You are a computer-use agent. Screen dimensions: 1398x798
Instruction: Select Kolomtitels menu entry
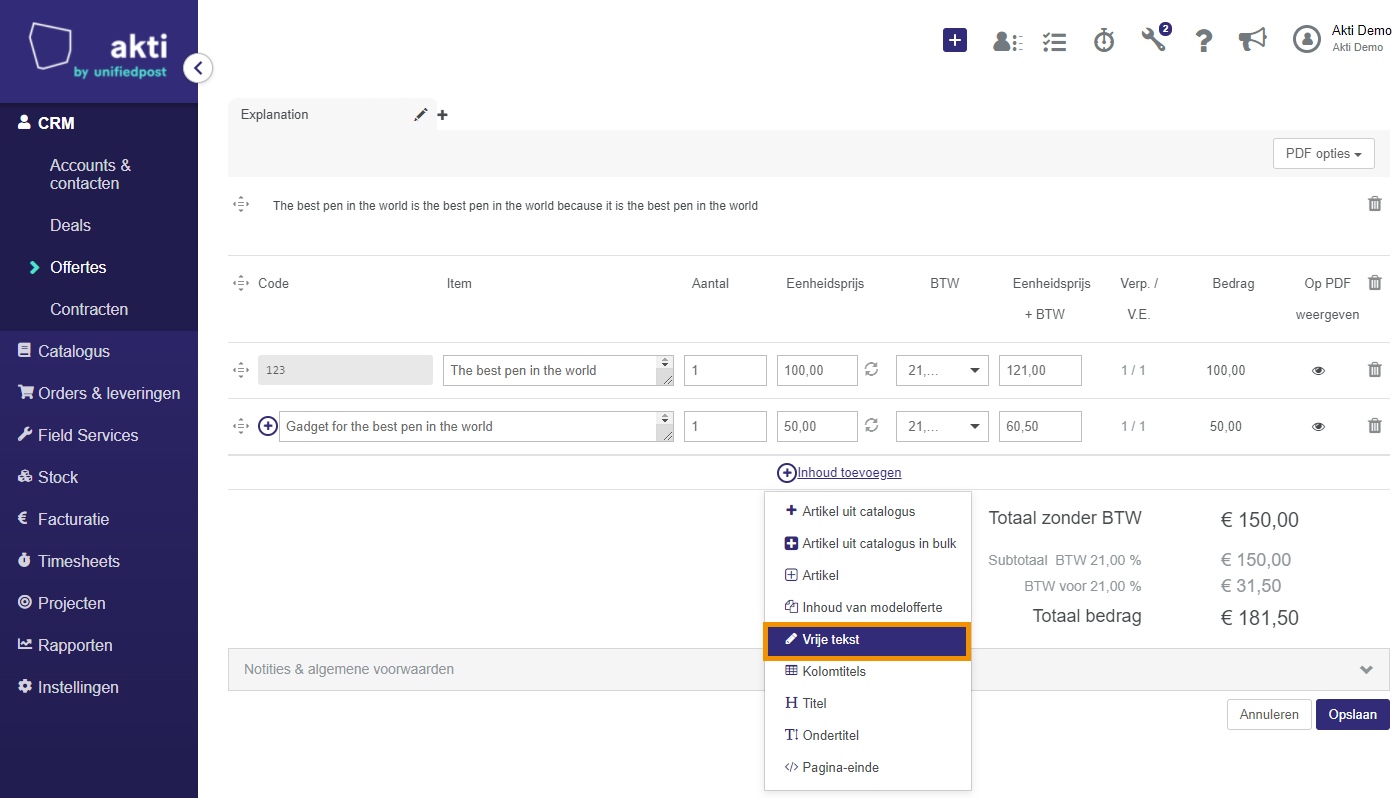[x=868, y=671]
